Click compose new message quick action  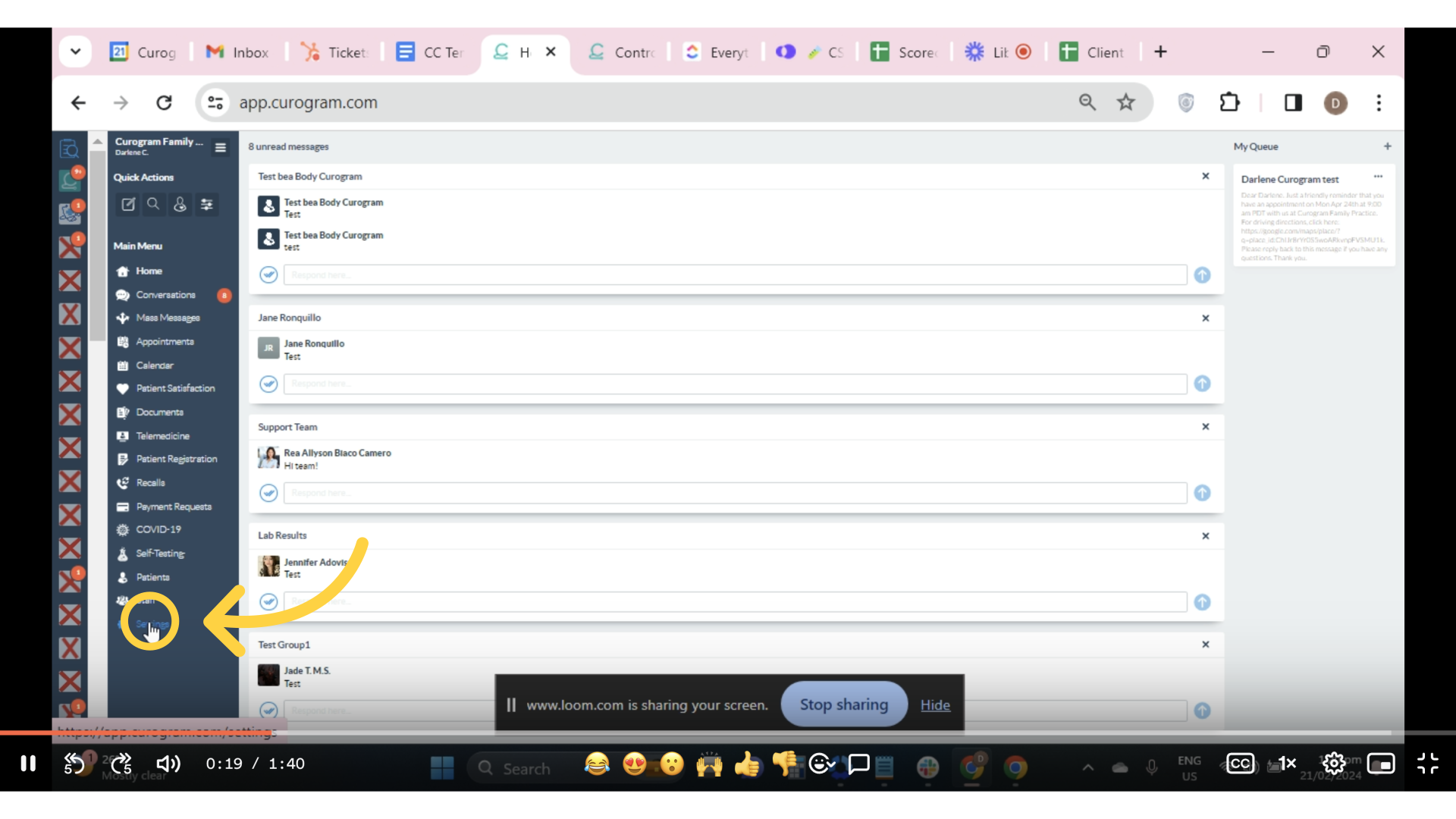(x=128, y=204)
